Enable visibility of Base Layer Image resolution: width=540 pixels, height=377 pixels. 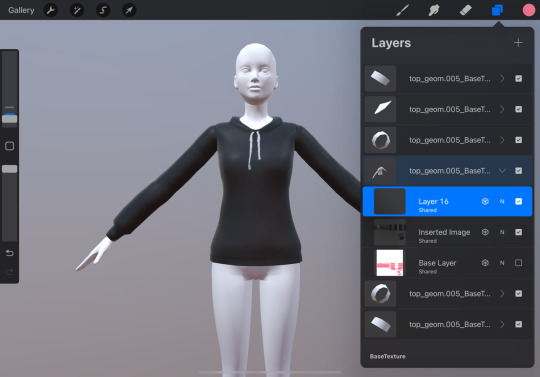(x=518, y=263)
